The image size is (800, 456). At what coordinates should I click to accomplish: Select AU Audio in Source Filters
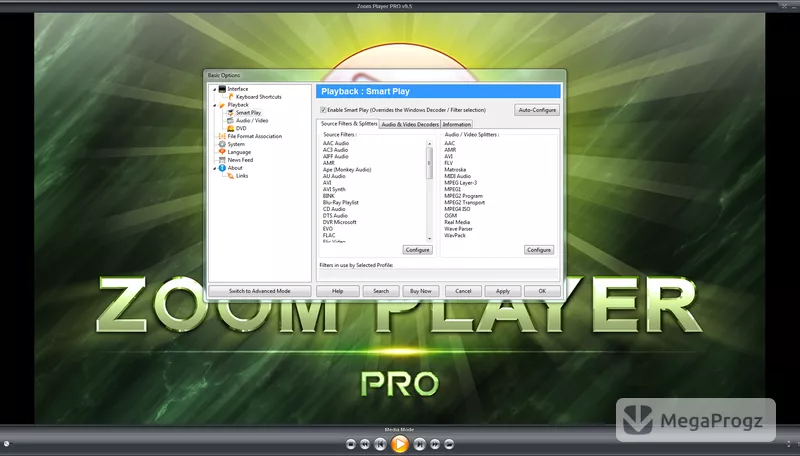pyautogui.click(x=334, y=176)
